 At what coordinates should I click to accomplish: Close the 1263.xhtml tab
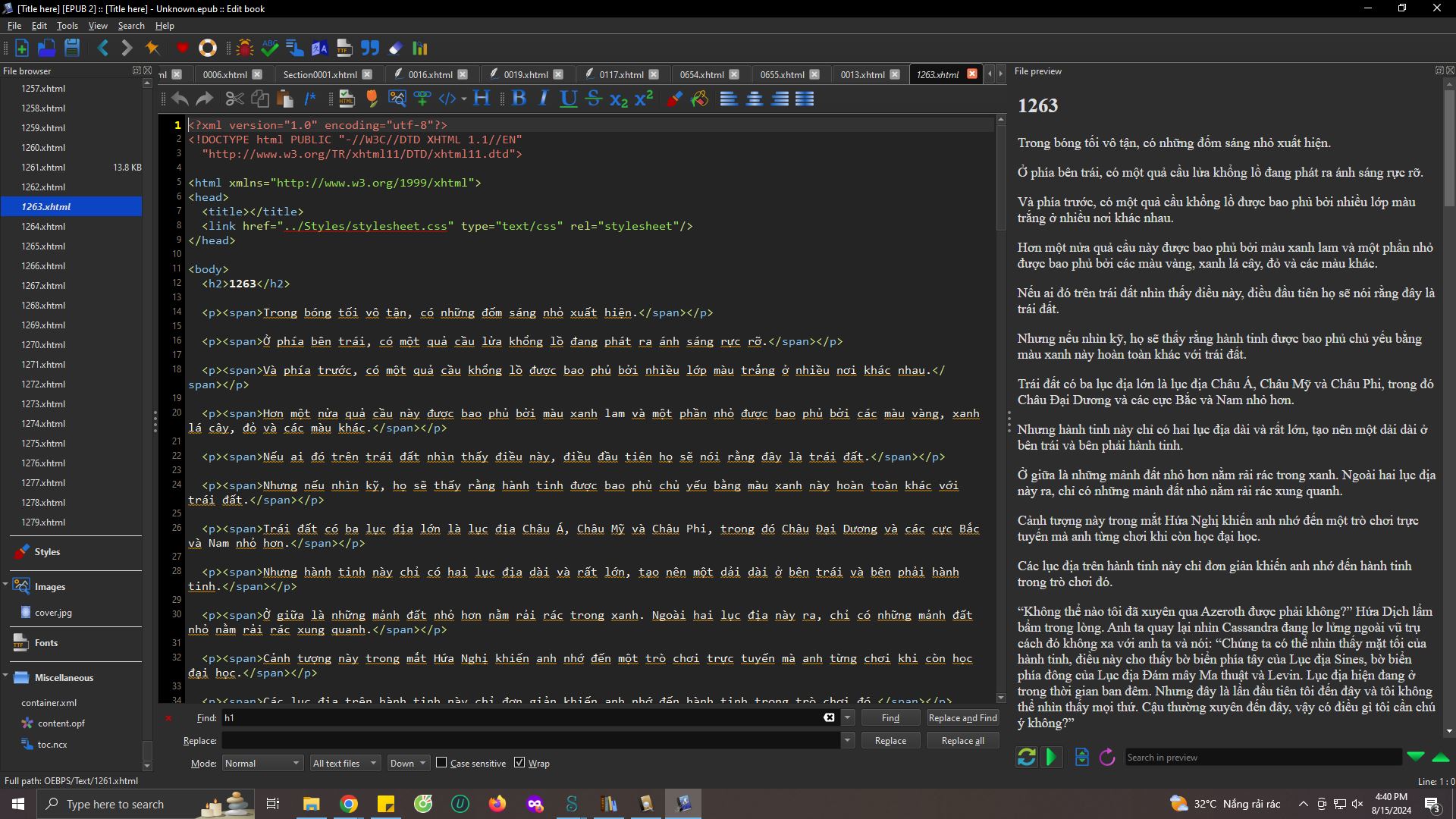[x=972, y=74]
